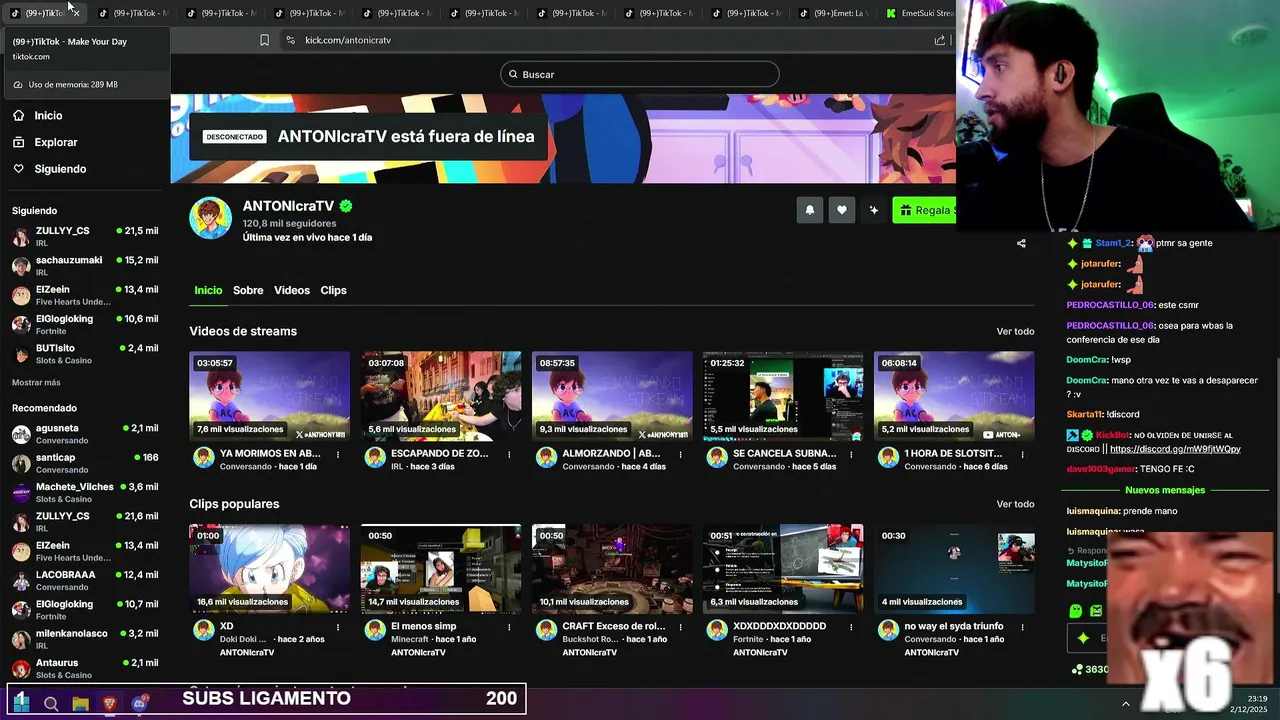Viewport: 1280px width, 720px height.
Task: Click the bookmark icon in address bar
Action: coord(264,40)
